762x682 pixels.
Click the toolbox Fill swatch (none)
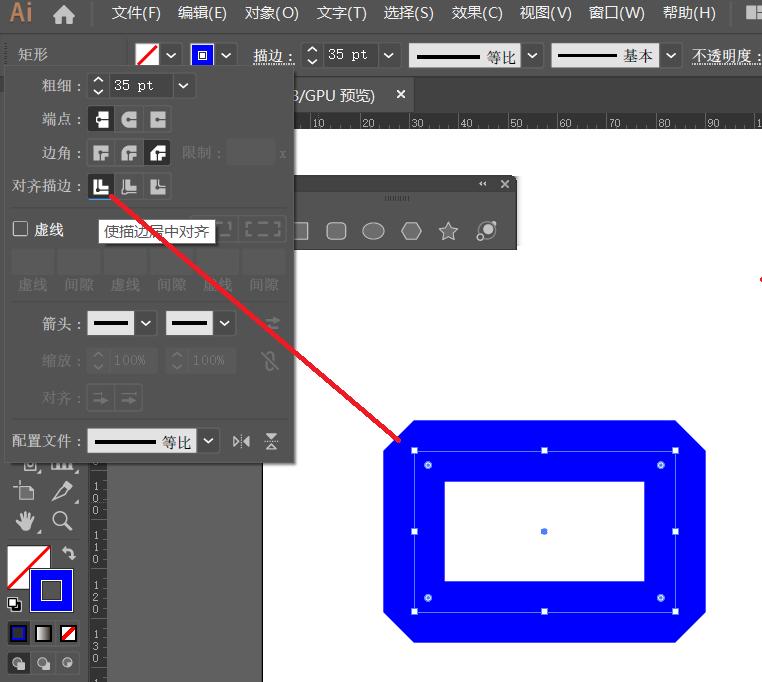click(x=20, y=558)
